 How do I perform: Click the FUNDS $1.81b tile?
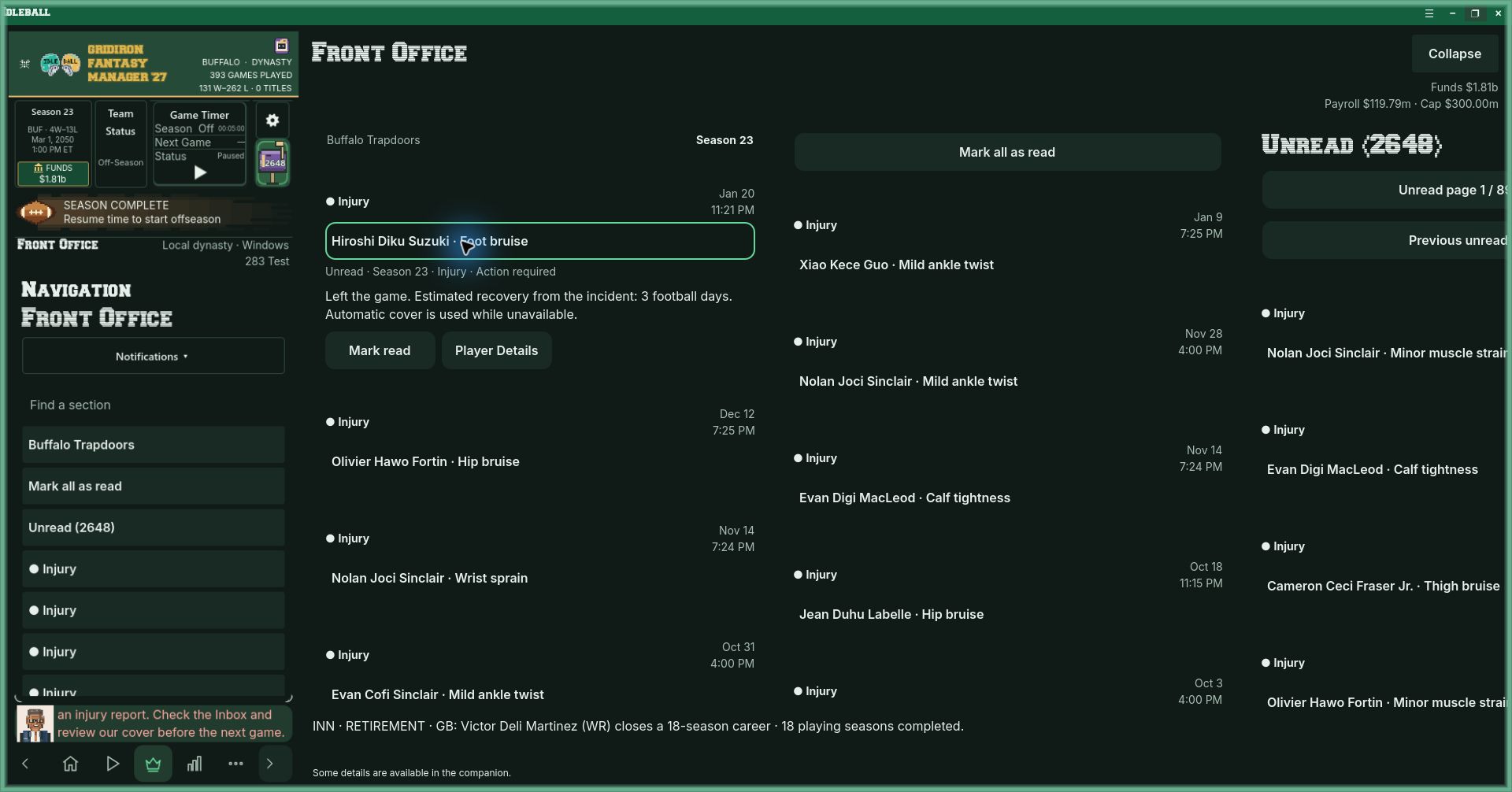(x=53, y=173)
